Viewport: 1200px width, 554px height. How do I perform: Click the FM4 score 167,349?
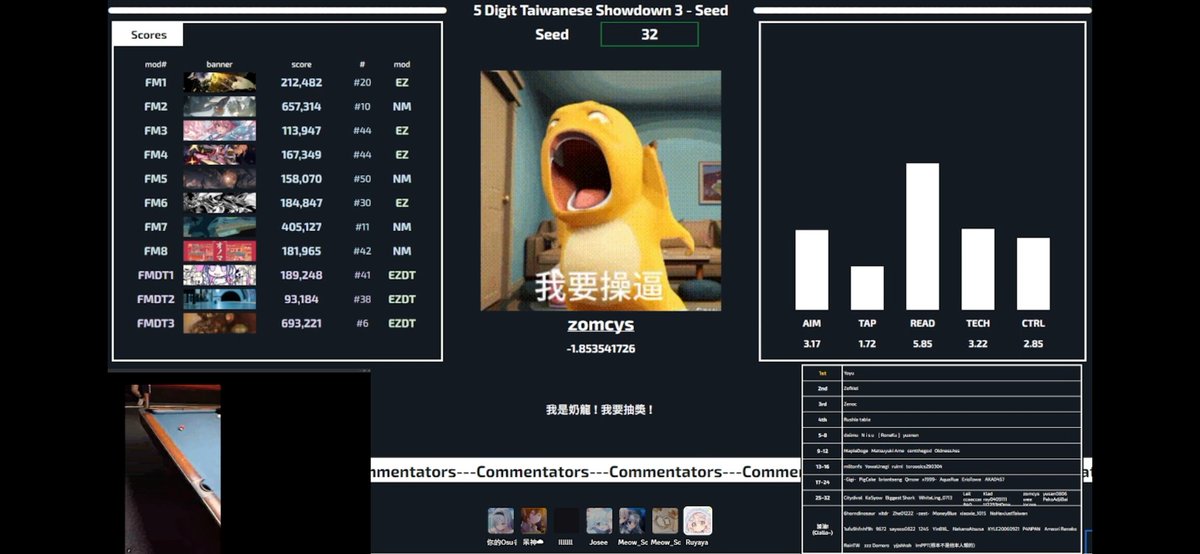[301, 155]
